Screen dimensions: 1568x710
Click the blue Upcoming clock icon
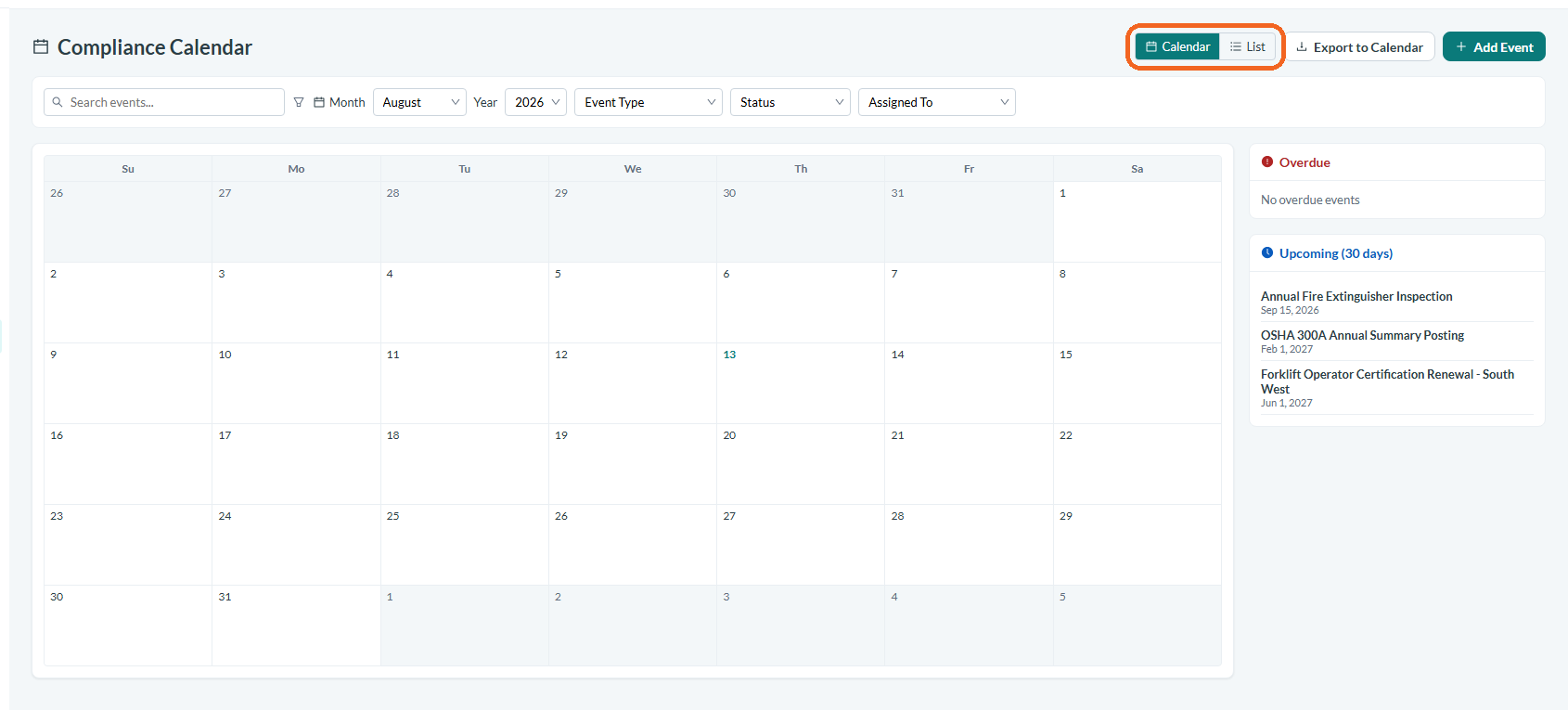tap(1267, 252)
